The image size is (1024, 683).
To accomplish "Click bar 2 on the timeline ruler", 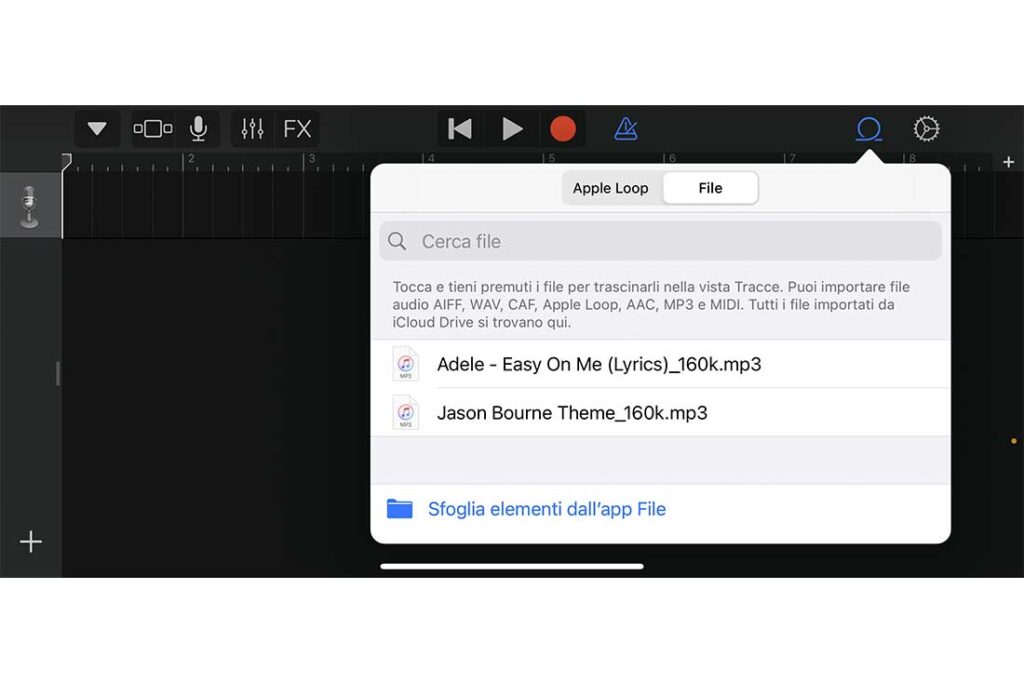I will pos(190,159).
